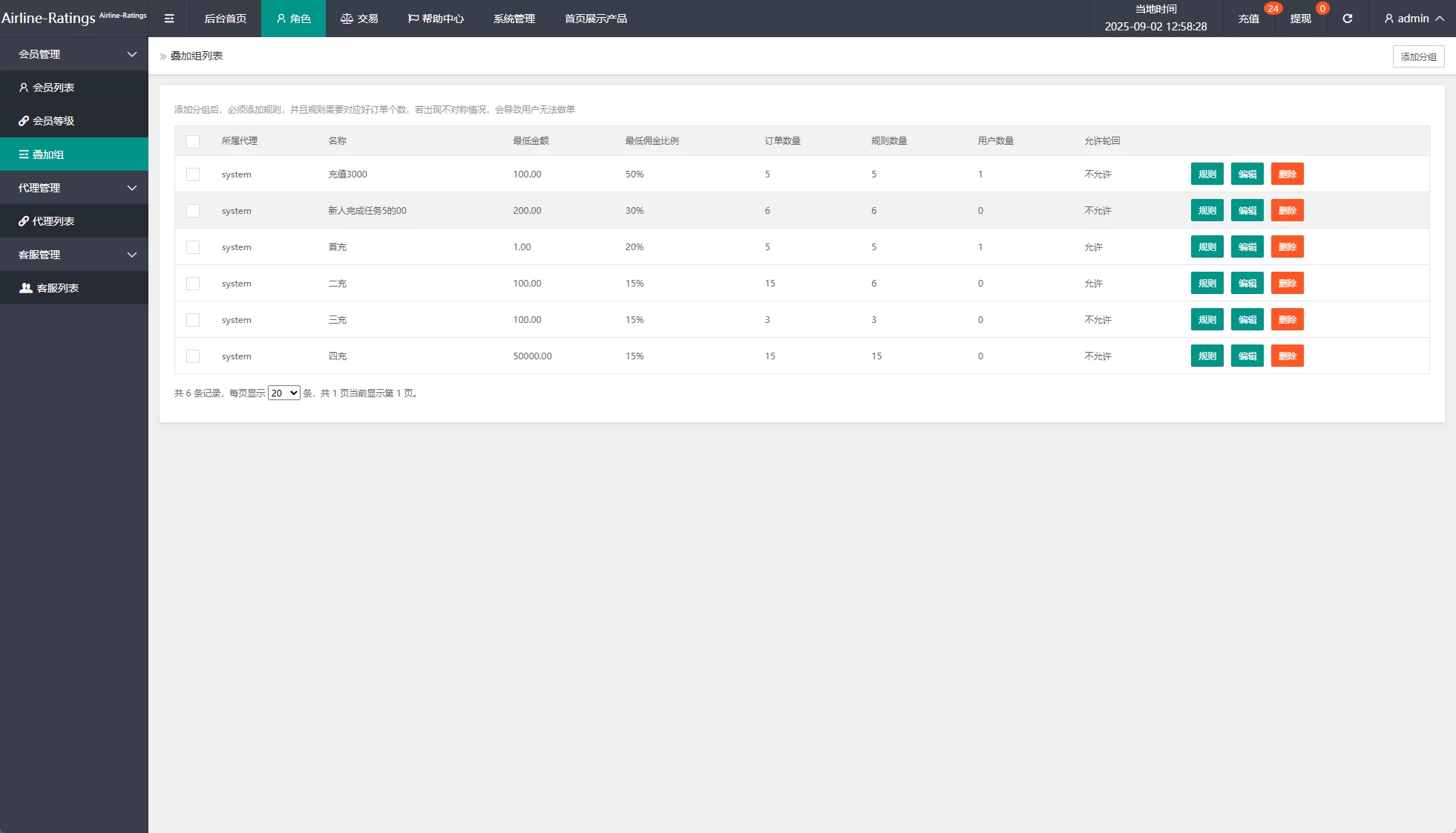This screenshot has width=1456, height=833.
Task: Click the sidebar collapse hamburger icon
Action: tap(169, 19)
